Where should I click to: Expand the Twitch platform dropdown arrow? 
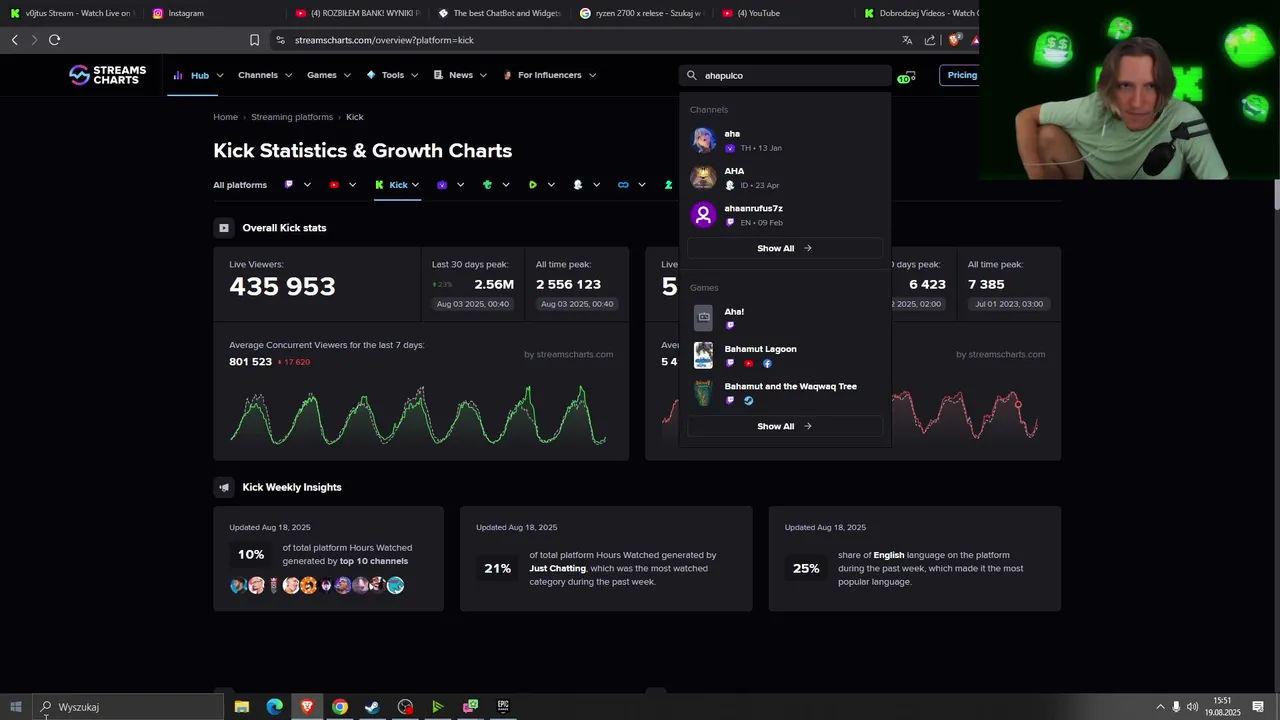click(307, 185)
